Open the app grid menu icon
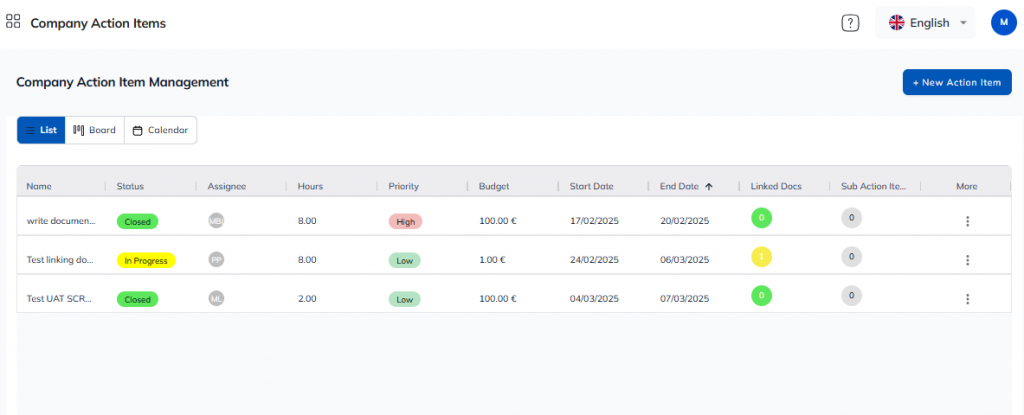Image resolution: width=1024 pixels, height=415 pixels. pyautogui.click(x=14, y=22)
